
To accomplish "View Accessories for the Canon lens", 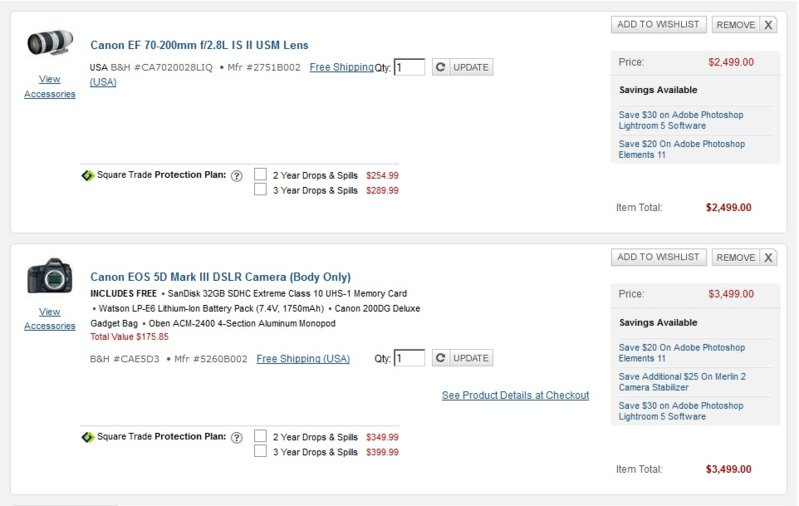I will (x=49, y=87).
